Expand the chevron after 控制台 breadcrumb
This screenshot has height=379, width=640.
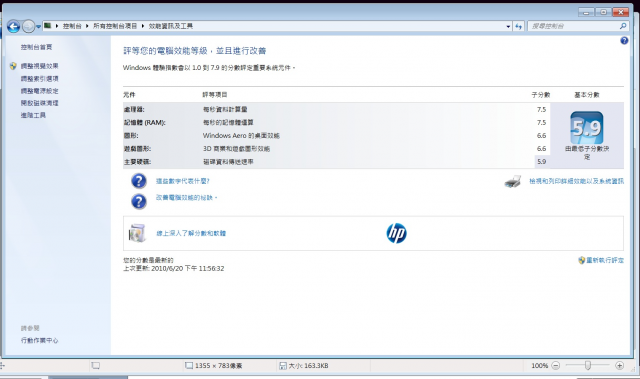pyautogui.click(x=87, y=26)
